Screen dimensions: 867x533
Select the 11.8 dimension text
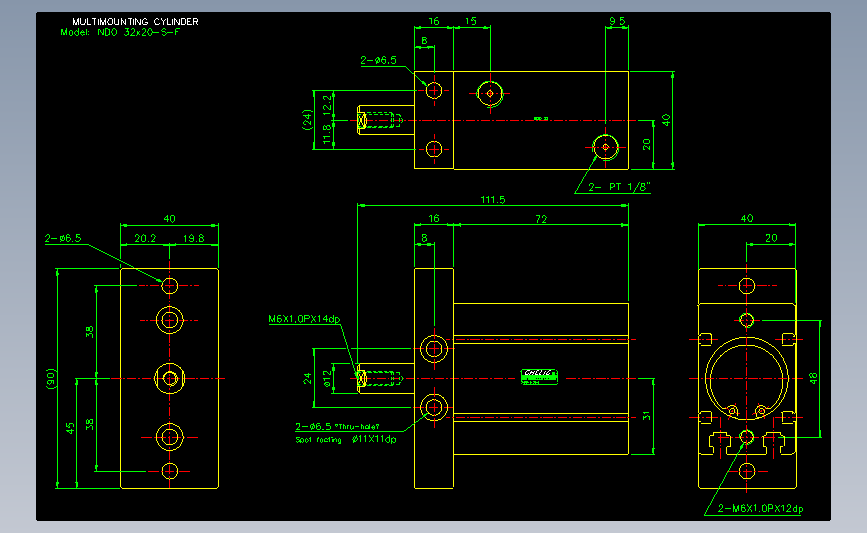327,134
